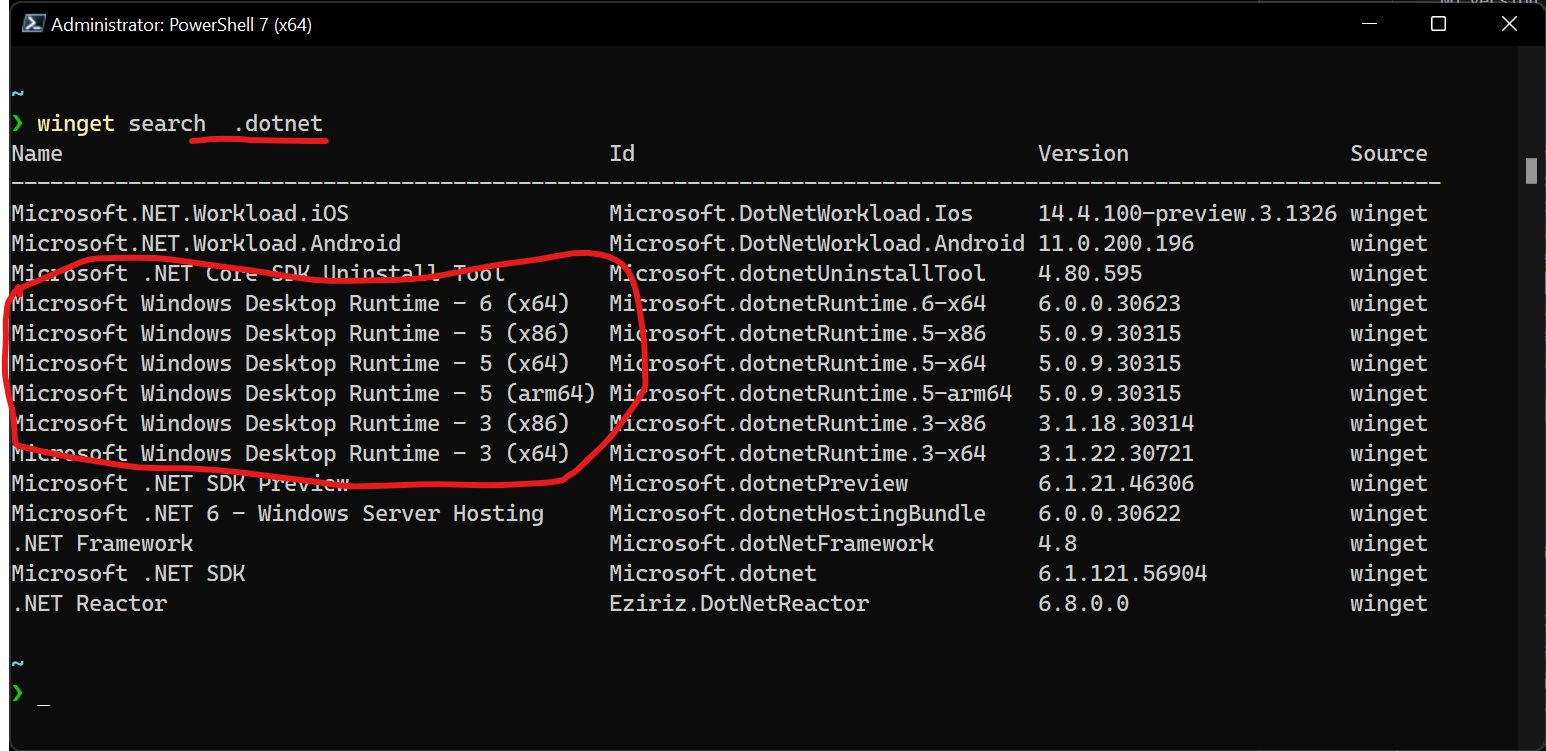Viewport: 1546px width, 751px height.
Task: Click version number 6.8.0.0 for .NET Reactor
Action: pos(1083,603)
